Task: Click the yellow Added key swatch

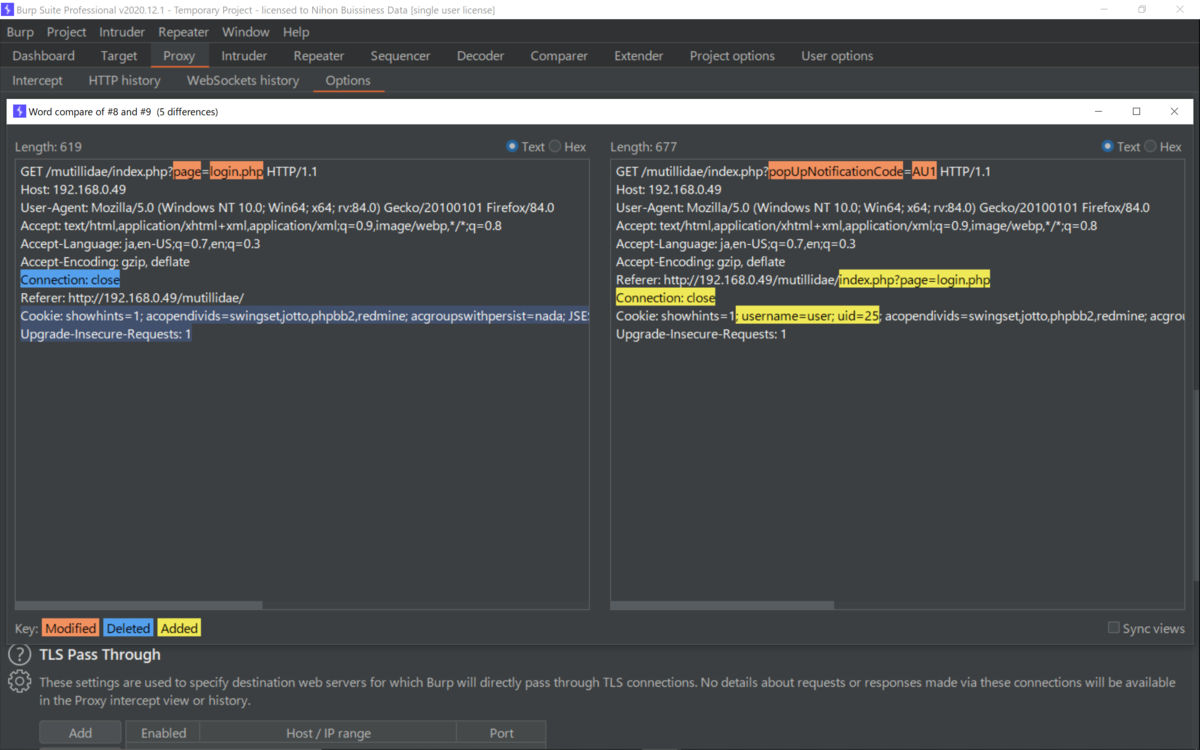Action: 179,628
